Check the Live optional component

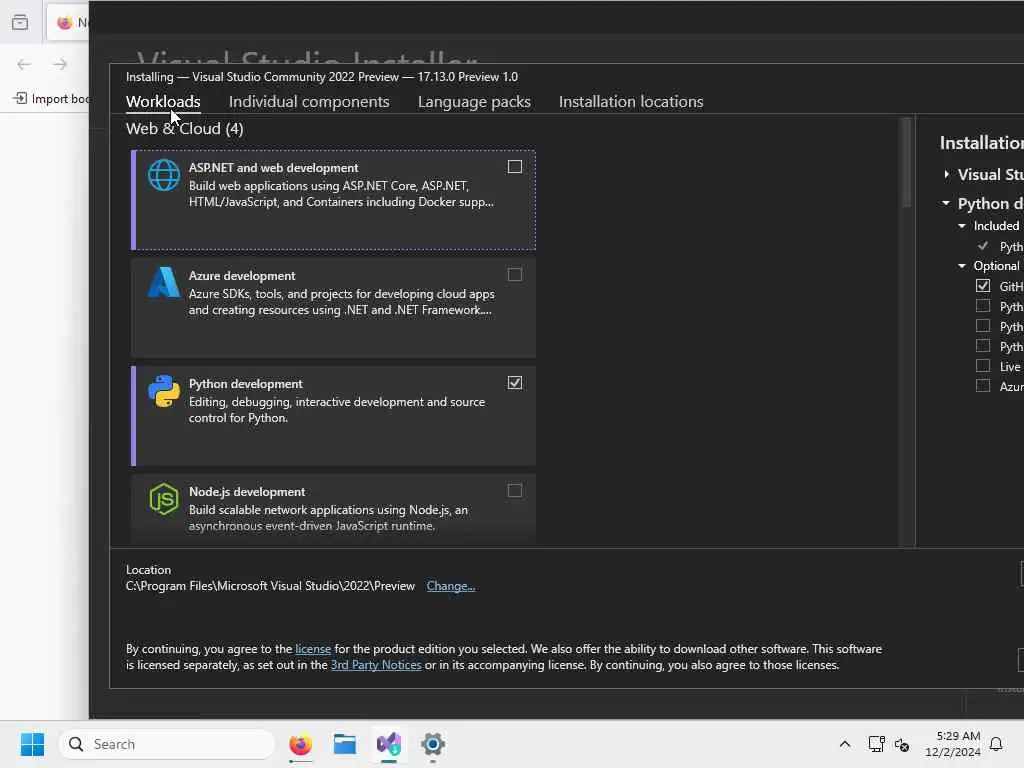pyautogui.click(x=983, y=366)
